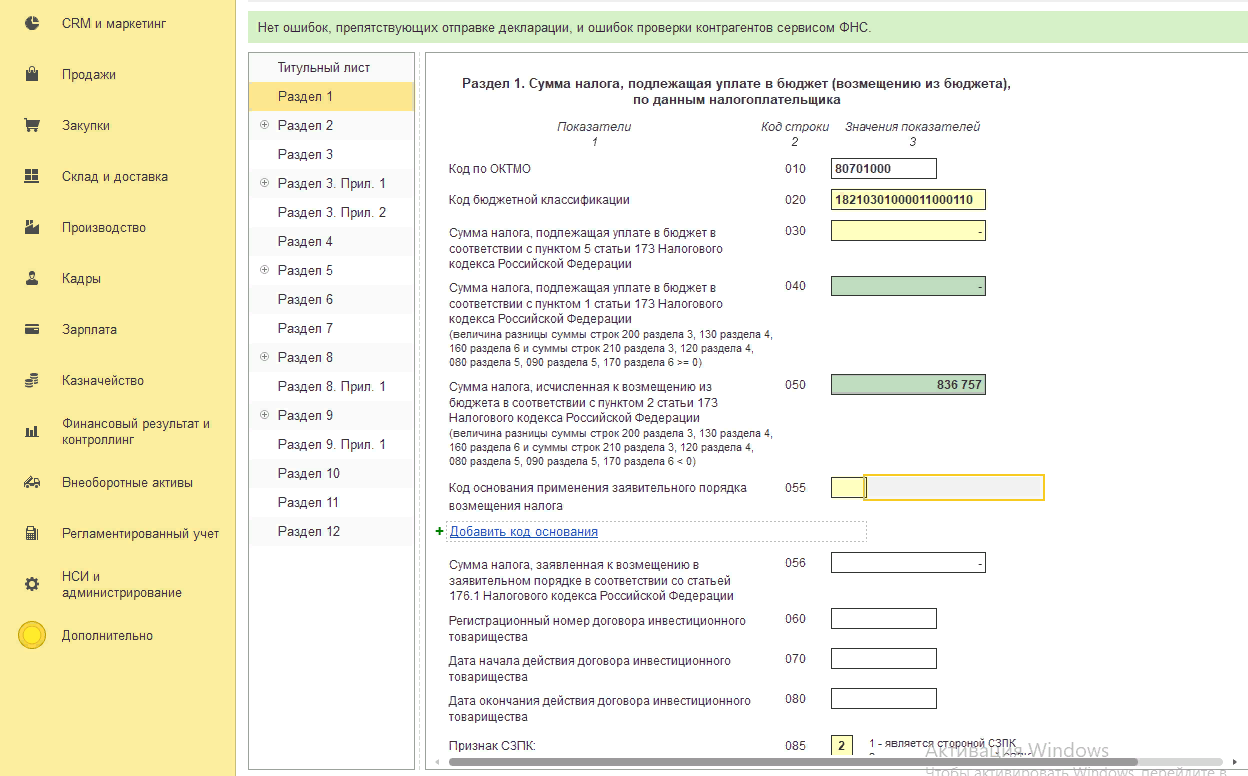Open the Казначейство section
This screenshot has height=776, width=1248.
pyautogui.click(x=103, y=380)
